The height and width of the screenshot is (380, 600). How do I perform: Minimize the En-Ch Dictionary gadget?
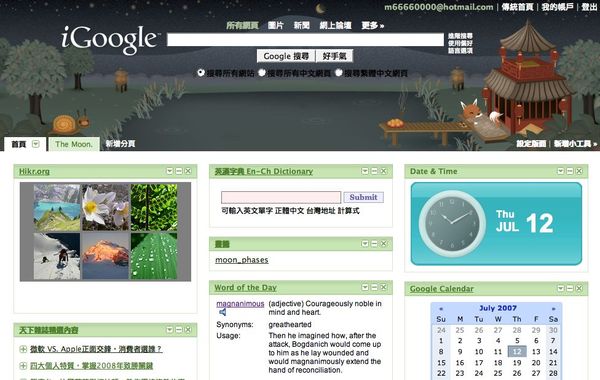[x=374, y=171]
